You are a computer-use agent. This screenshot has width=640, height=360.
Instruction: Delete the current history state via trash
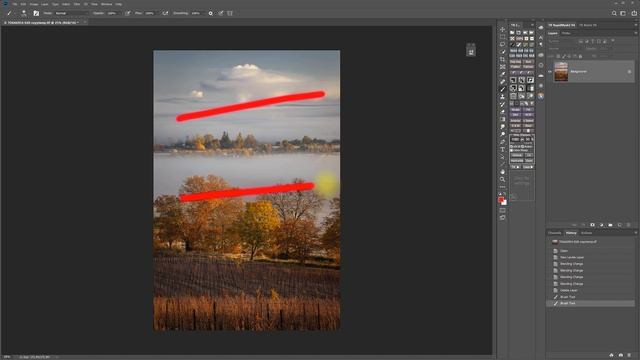(630, 356)
